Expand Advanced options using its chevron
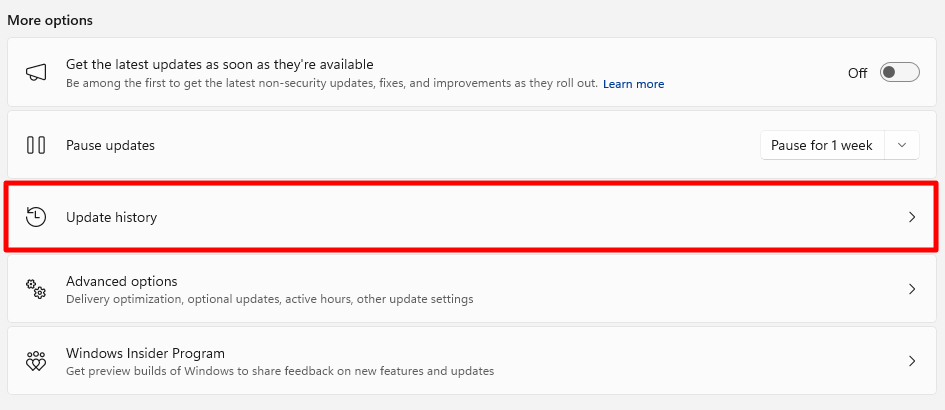This screenshot has width=945, height=410. (912, 289)
